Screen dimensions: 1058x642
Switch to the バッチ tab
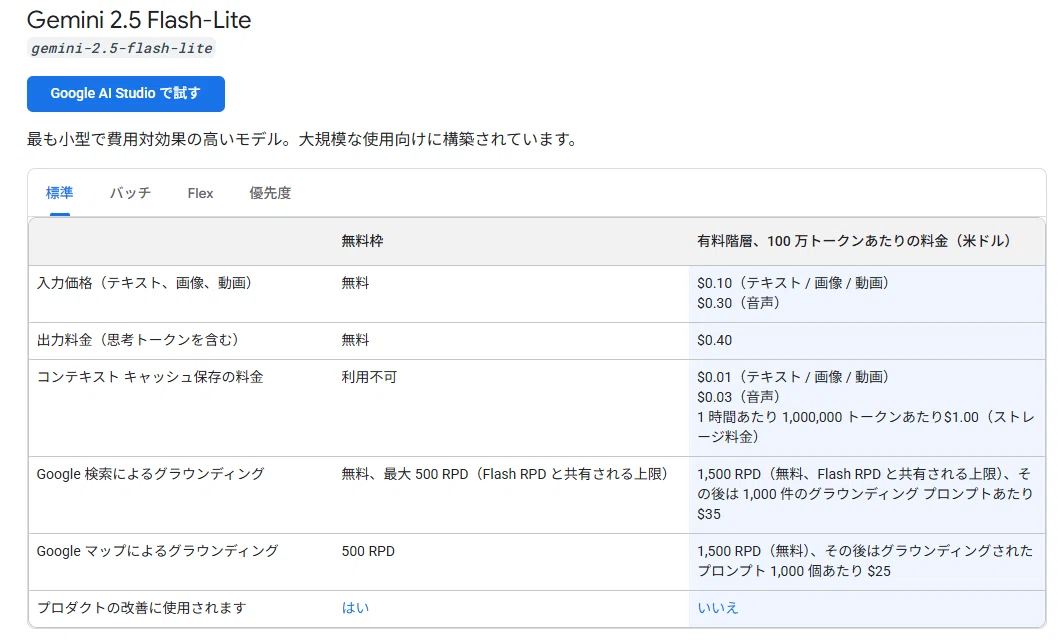click(130, 193)
